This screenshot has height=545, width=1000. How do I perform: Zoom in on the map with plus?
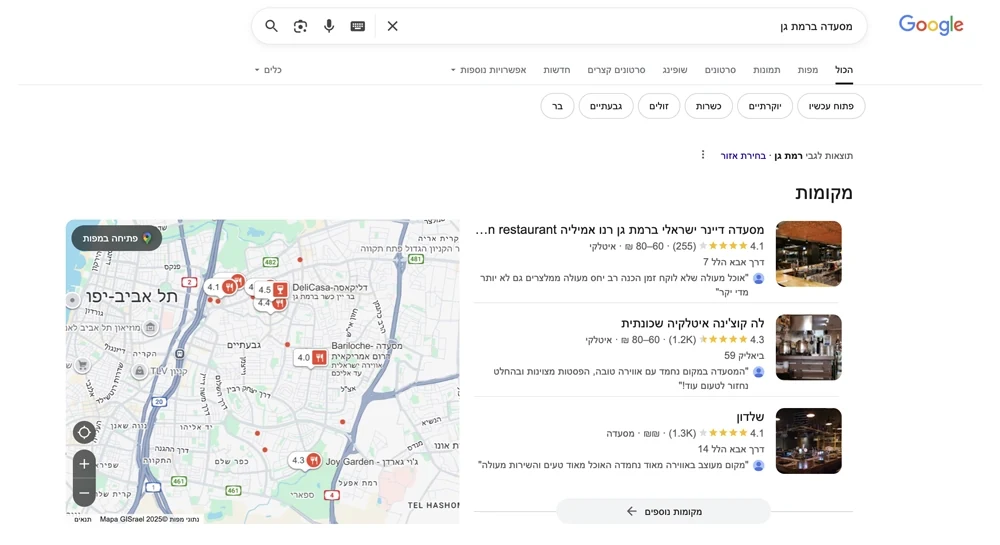tap(84, 464)
